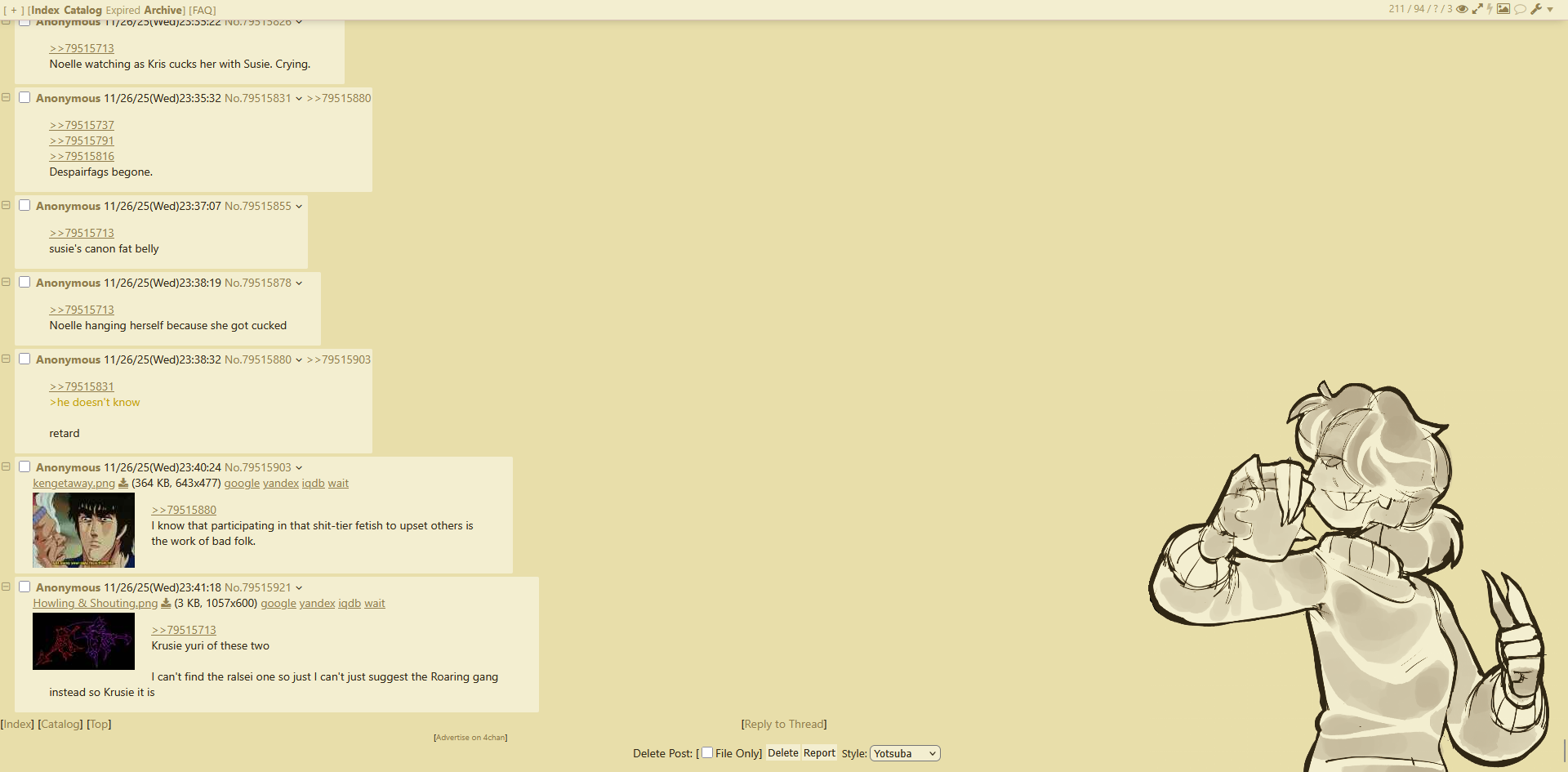
Task: Click the lightning bolt updater icon
Action: coord(1490,9)
